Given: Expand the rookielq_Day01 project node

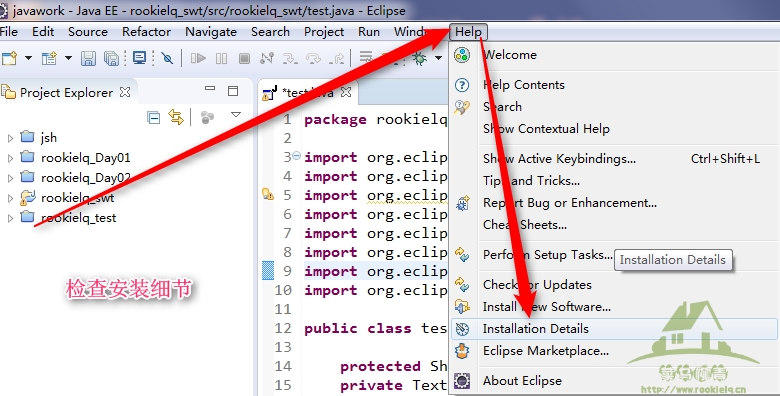Looking at the screenshot, I should click(10, 158).
